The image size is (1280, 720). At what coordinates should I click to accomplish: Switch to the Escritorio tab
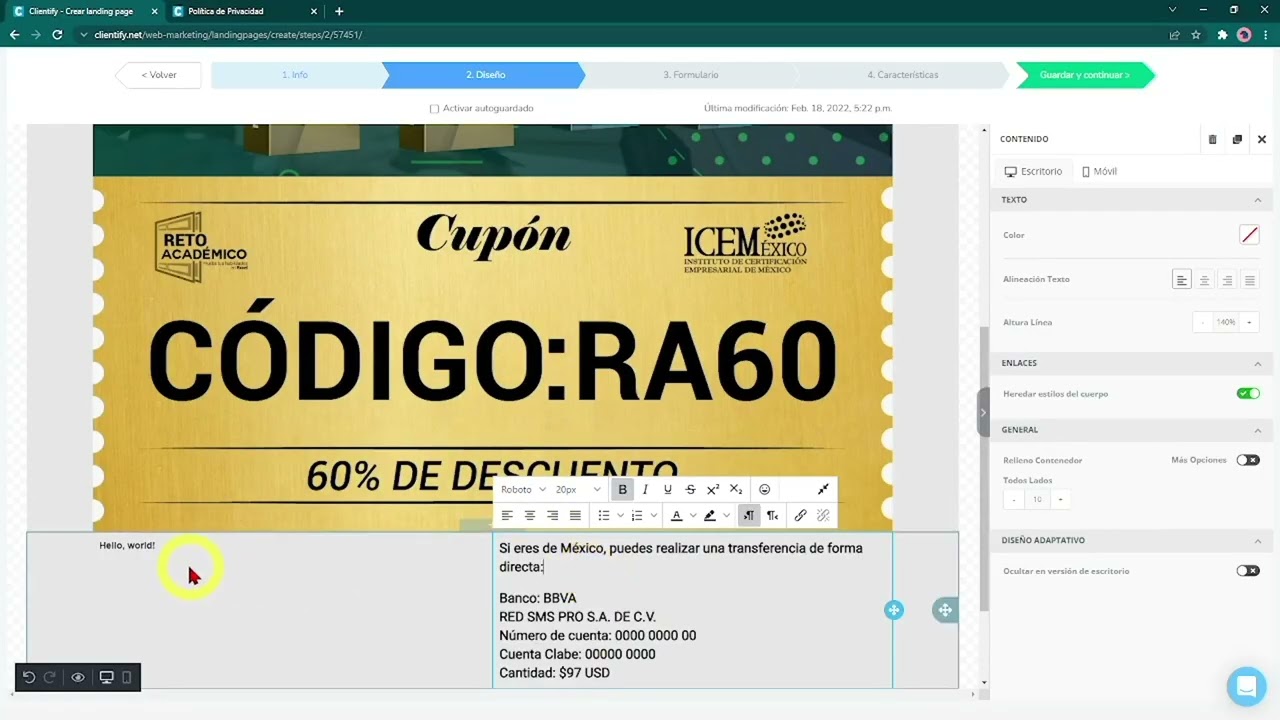1033,172
